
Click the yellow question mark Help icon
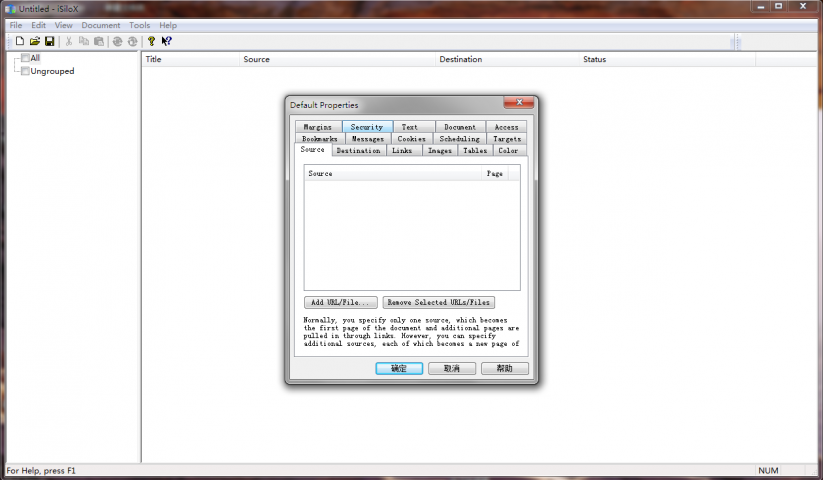coord(151,41)
